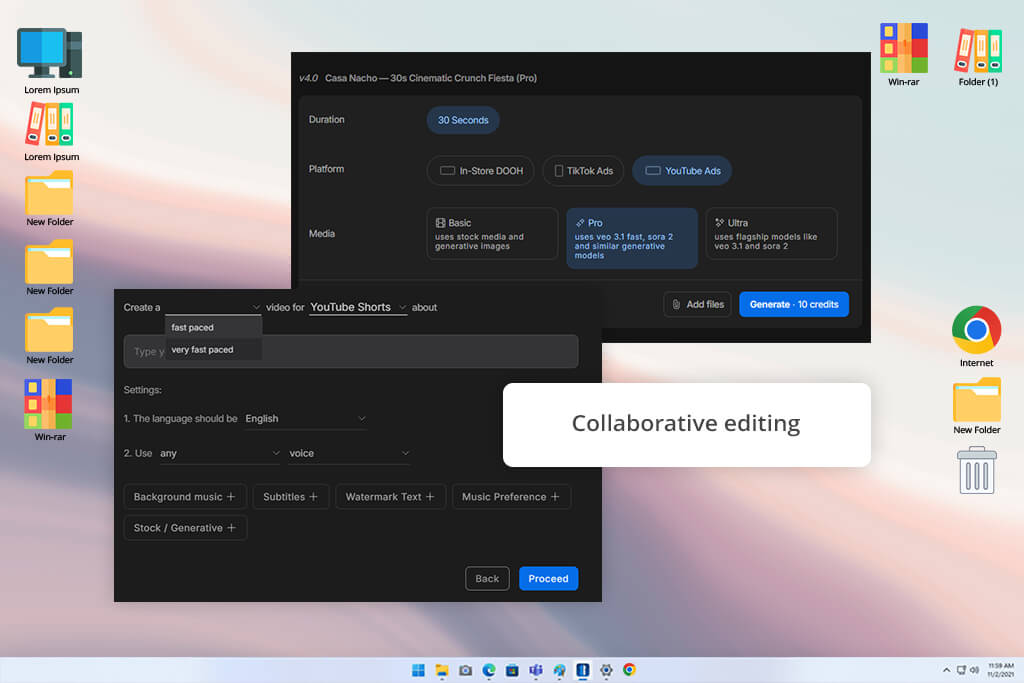
Task: Add the Music Preference setting
Action: pyautogui.click(x=511, y=497)
